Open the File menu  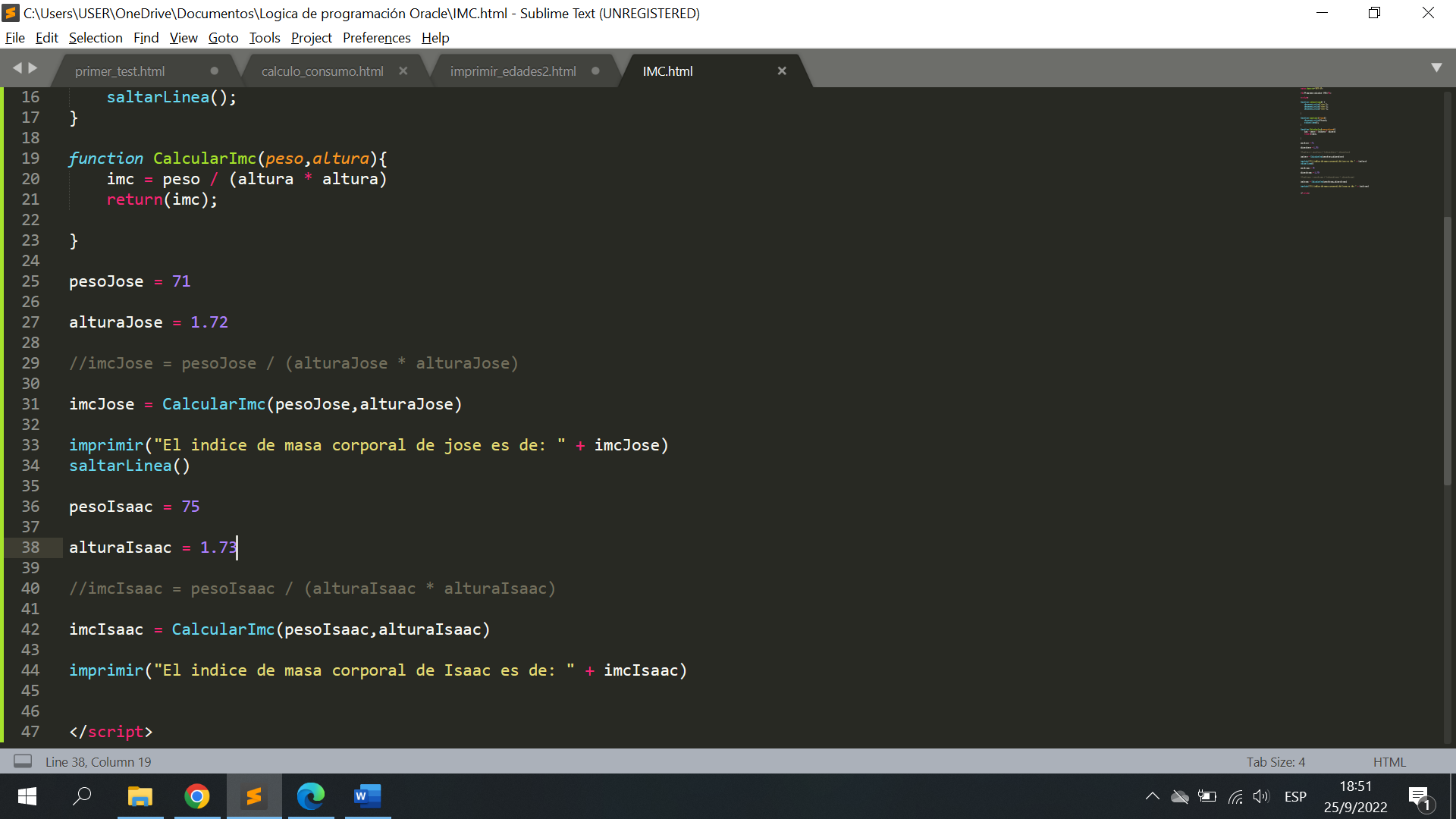click(x=14, y=38)
